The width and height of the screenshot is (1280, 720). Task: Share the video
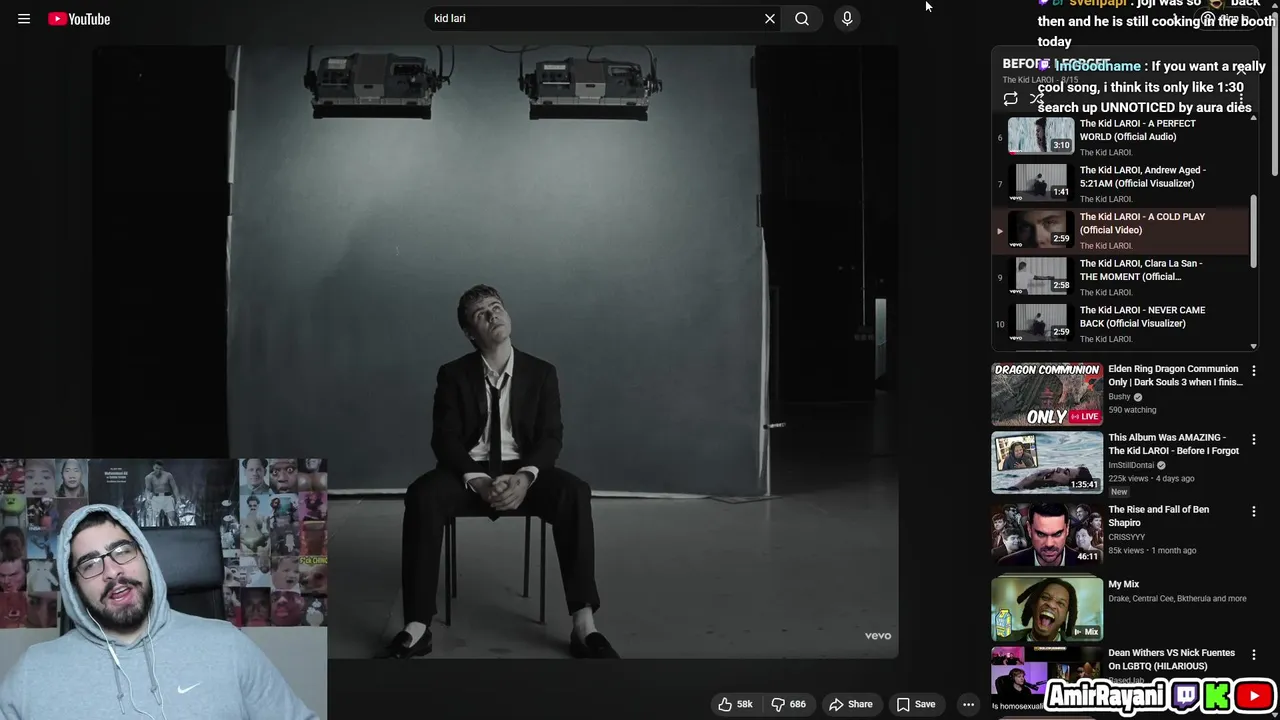pyautogui.click(x=851, y=704)
